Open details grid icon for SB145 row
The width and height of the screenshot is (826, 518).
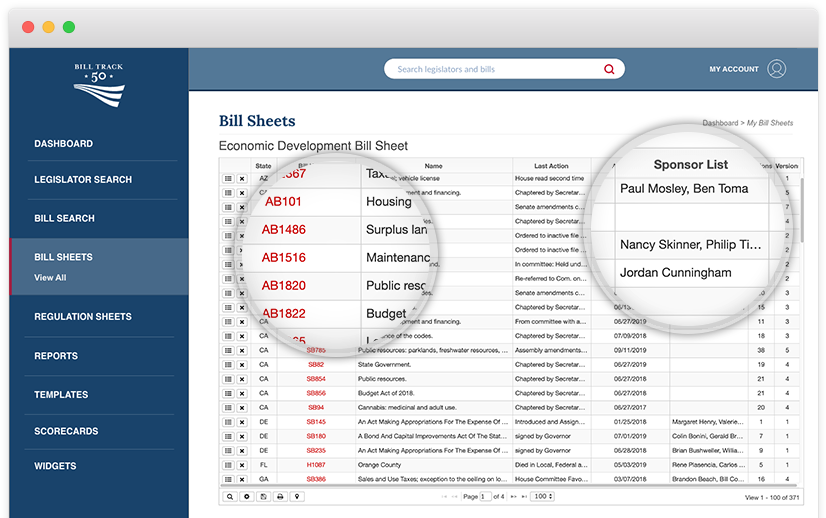pyautogui.click(x=228, y=422)
